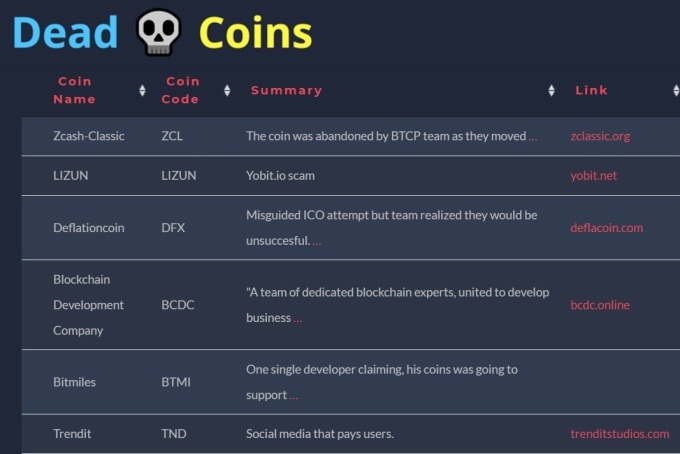Expand Zcash-Classic summary ellipsis

click(x=533, y=138)
